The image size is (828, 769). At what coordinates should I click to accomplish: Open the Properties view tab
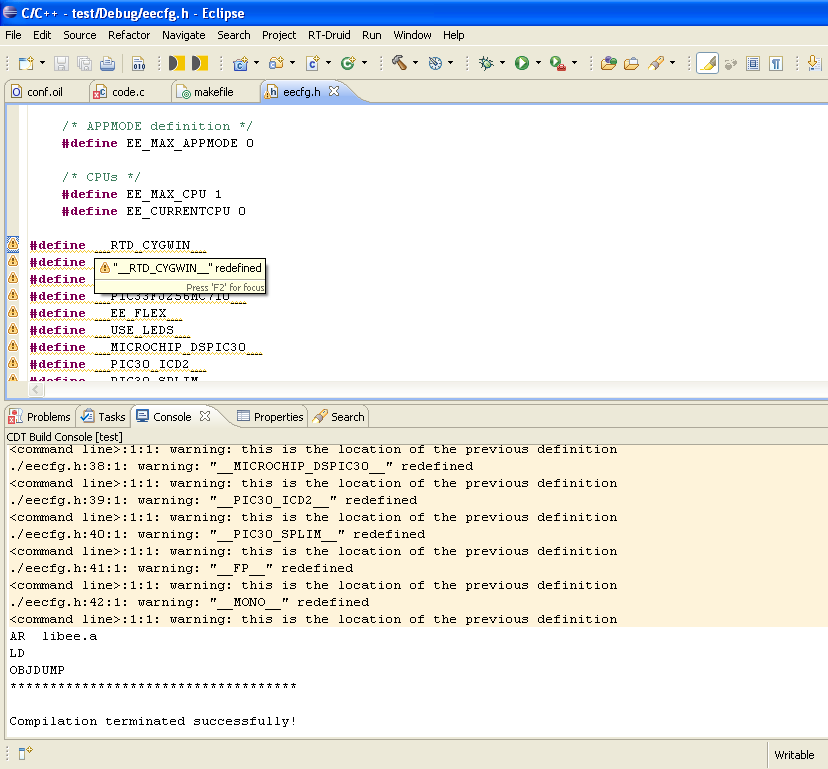point(270,417)
